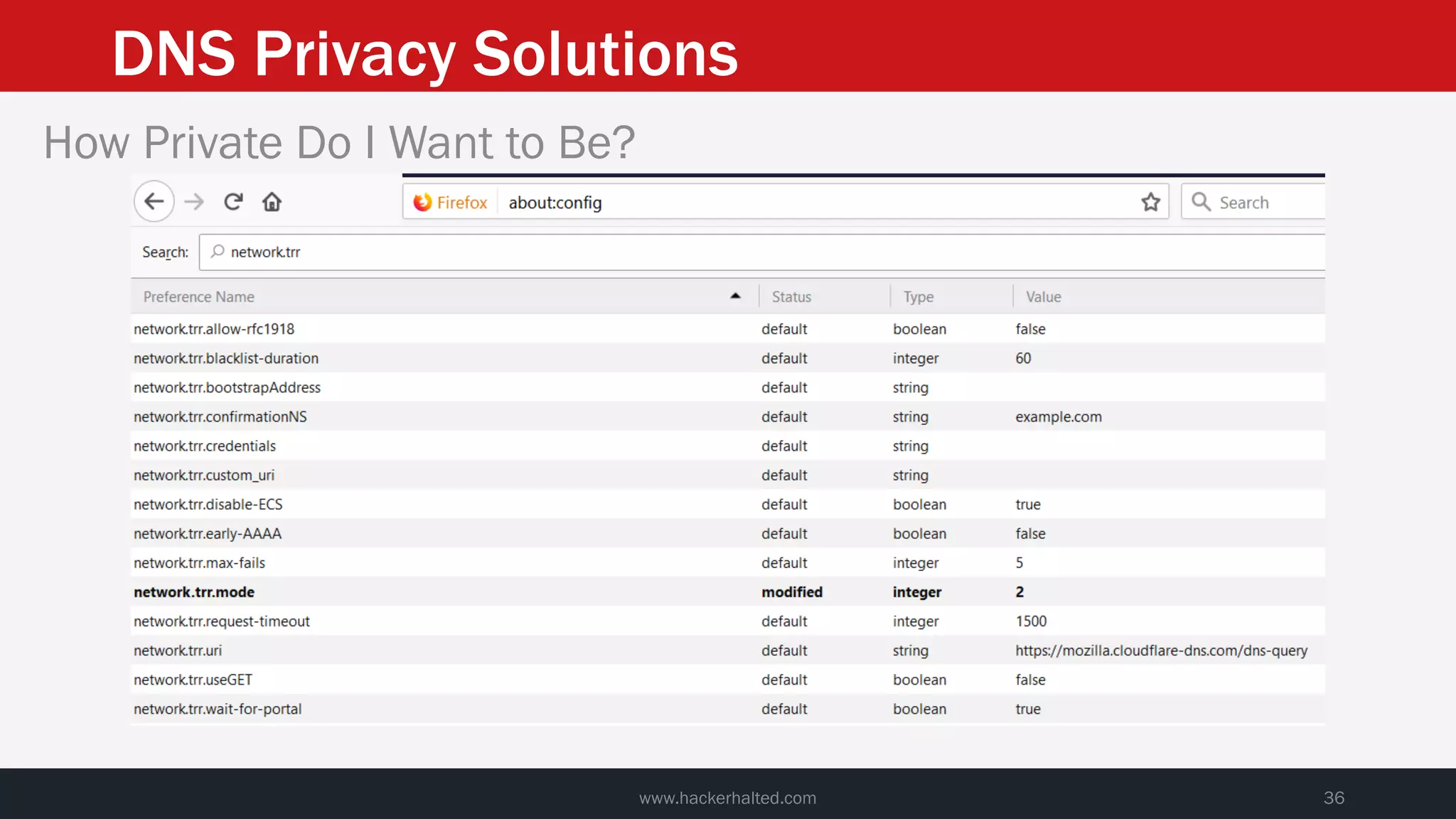
Task: Click the Firefox logo identity icon
Action: click(422, 203)
